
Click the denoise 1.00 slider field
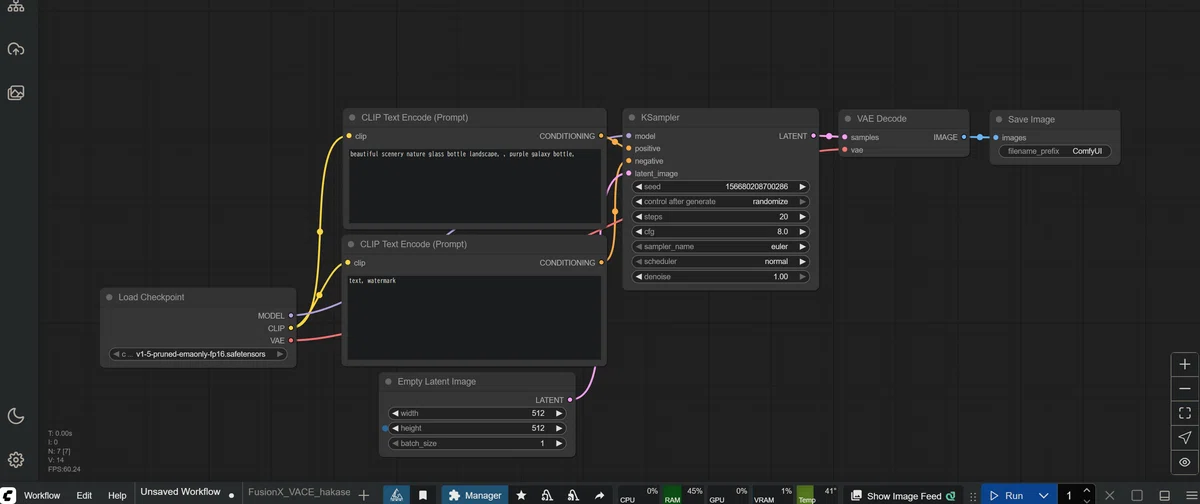point(720,276)
